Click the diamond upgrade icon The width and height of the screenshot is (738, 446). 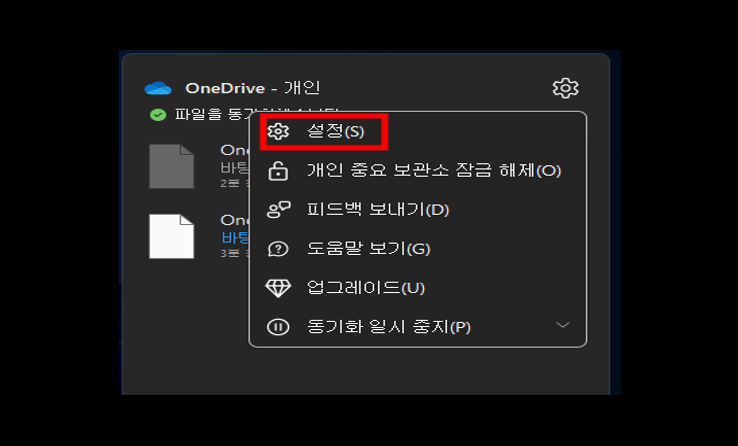coord(278,287)
